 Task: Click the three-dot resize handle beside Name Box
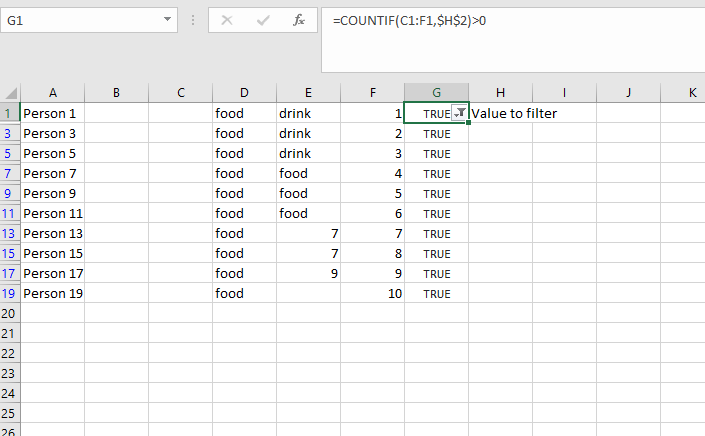pos(193,20)
